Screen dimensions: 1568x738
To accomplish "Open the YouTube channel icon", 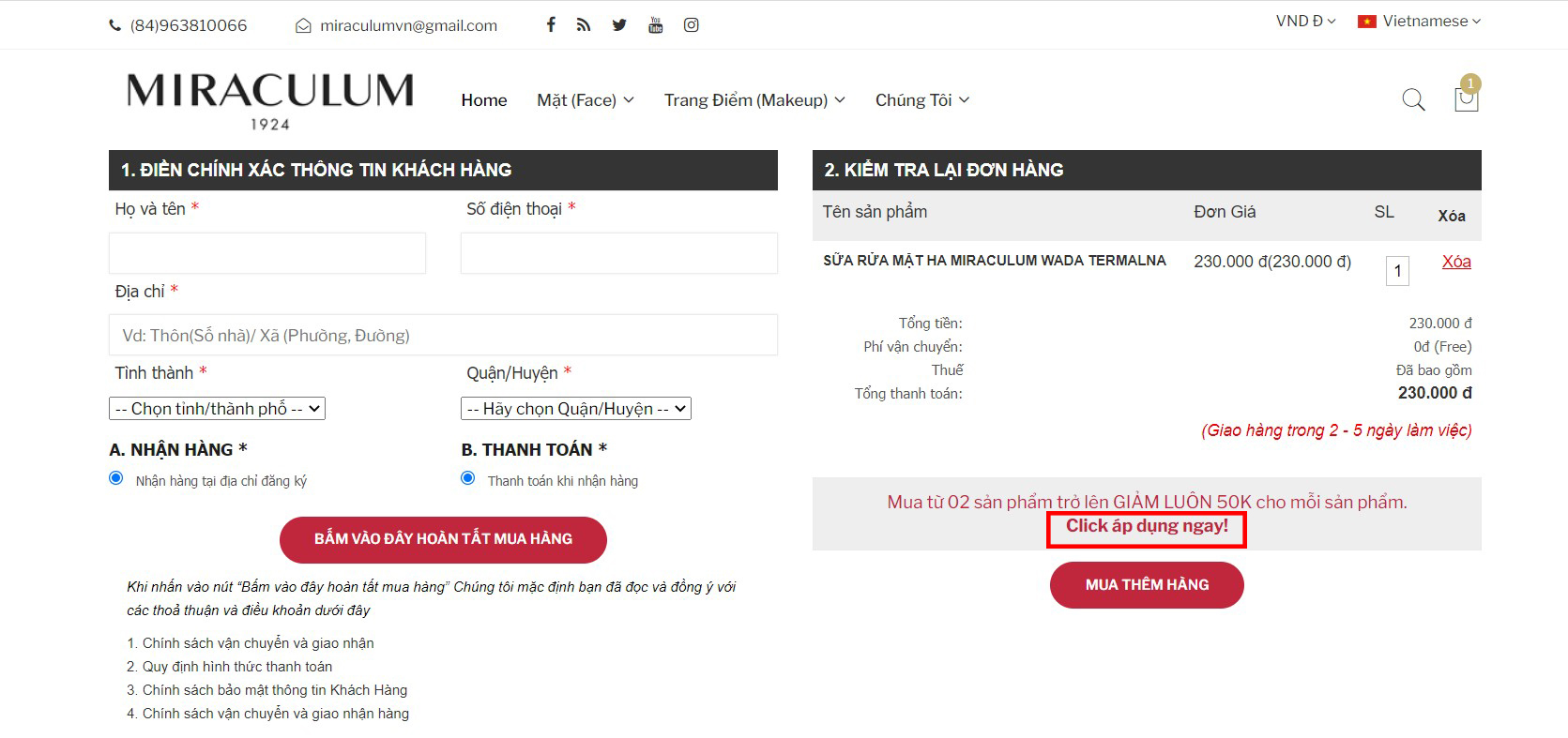I will [x=655, y=25].
